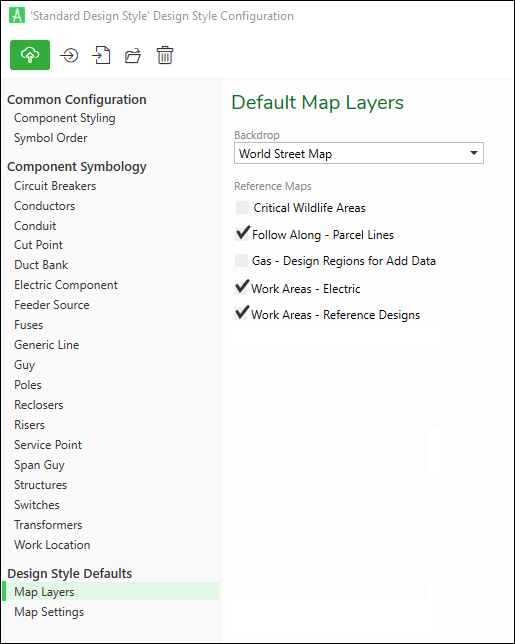
Task: Uncheck Work Areas - Electric
Action: pyautogui.click(x=241, y=288)
